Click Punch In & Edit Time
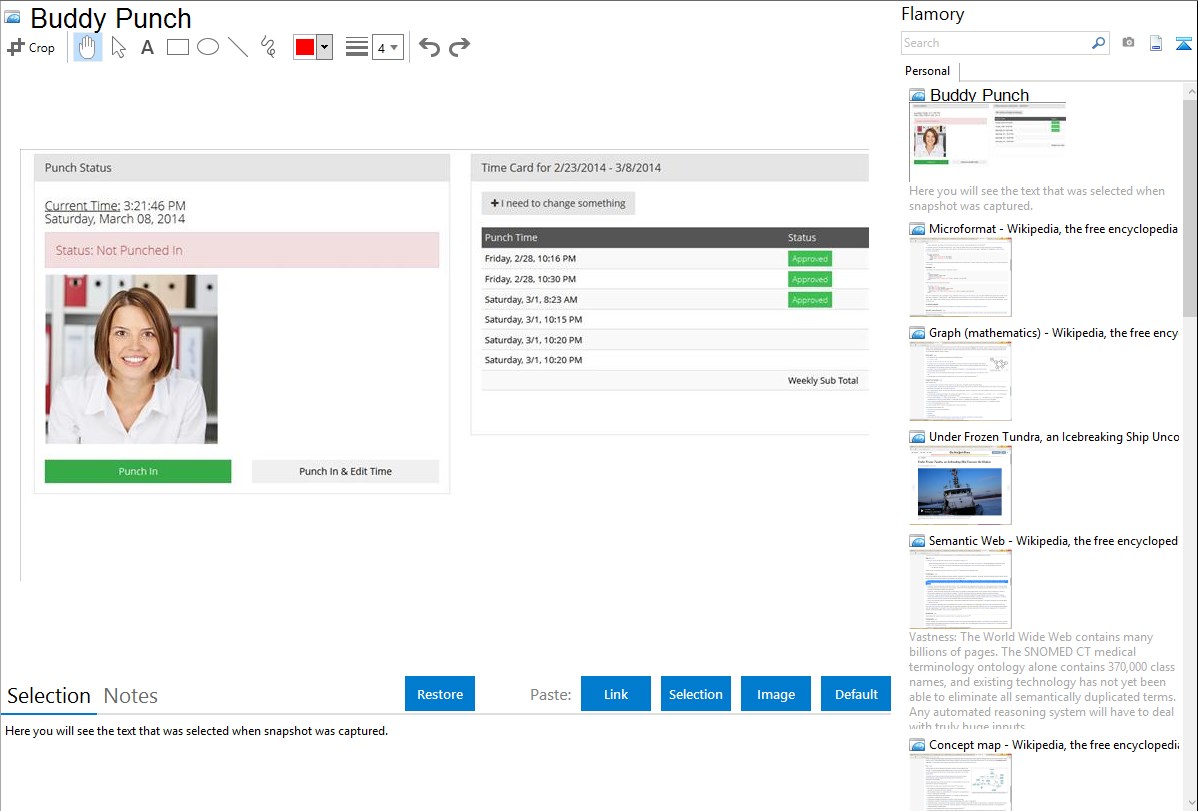Image resolution: width=1198 pixels, height=811 pixels. pos(345,471)
